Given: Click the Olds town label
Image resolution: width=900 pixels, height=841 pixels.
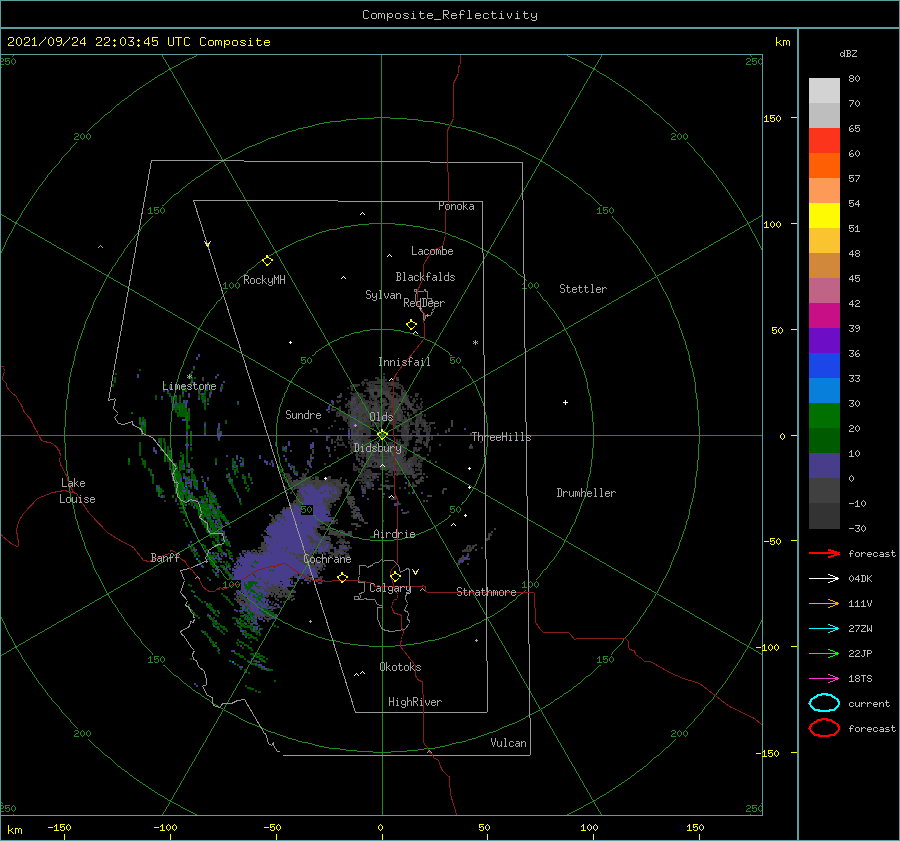Looking at the screenshot, I should (x=381, y=417).
